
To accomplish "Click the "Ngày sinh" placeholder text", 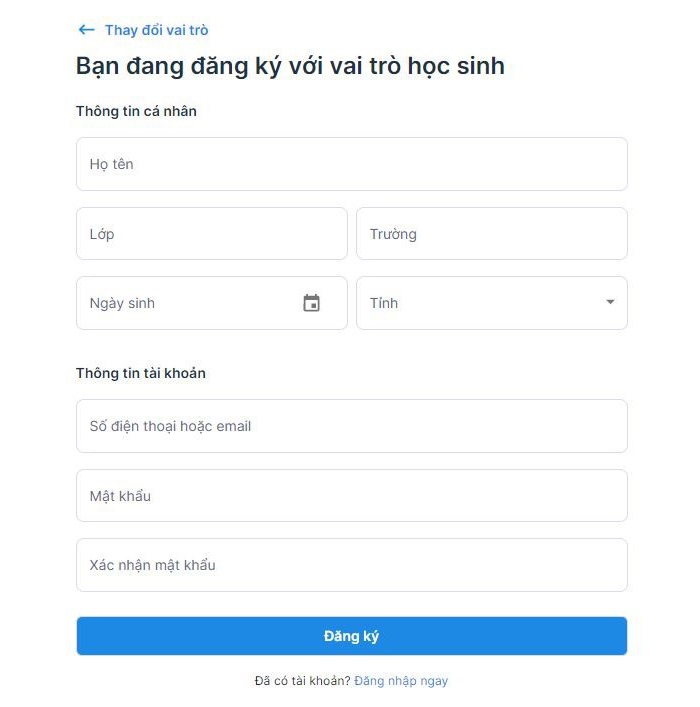I will point(122,303).
